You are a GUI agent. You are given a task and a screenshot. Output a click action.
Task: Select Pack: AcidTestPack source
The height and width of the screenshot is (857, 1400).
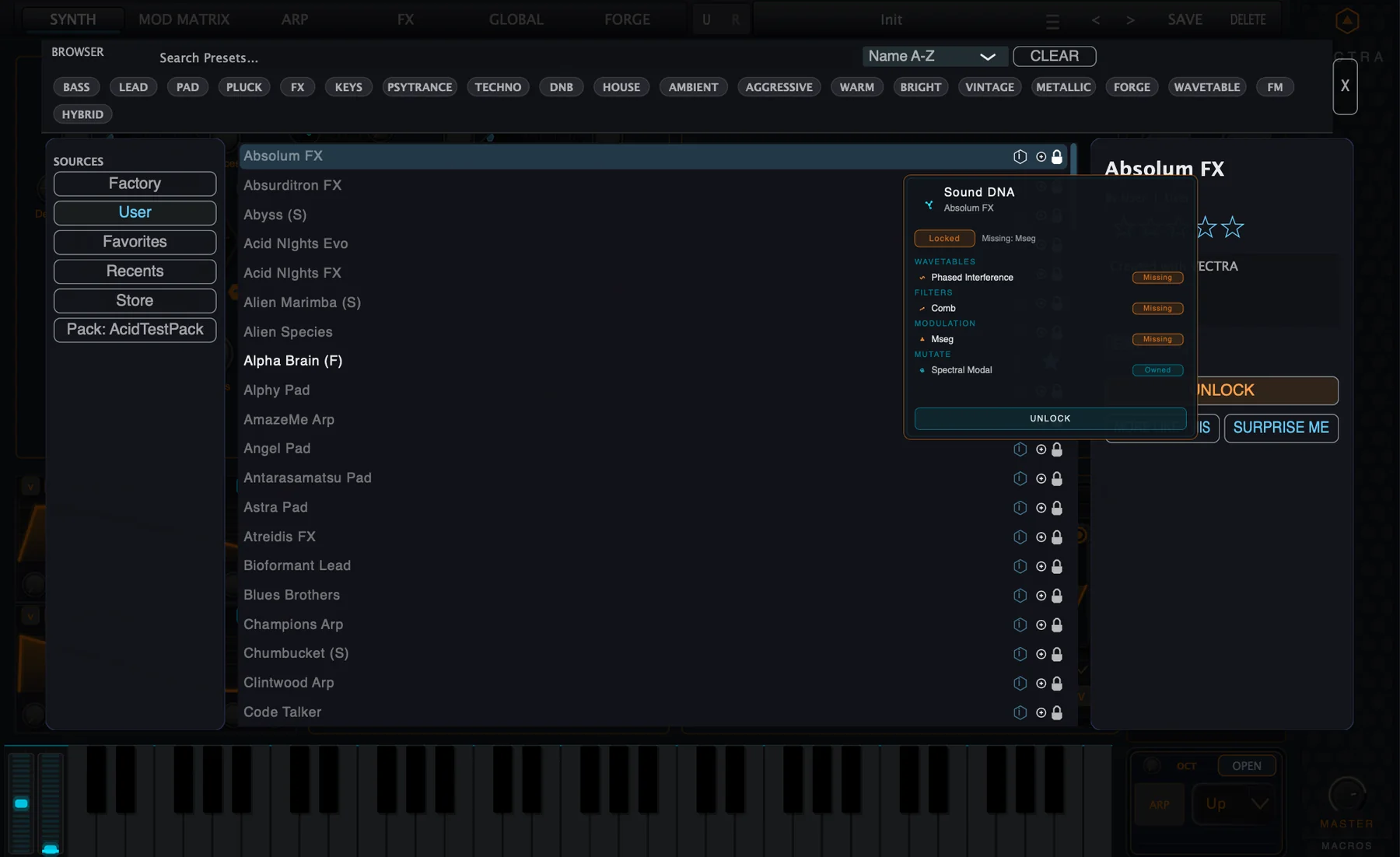(135, 330)
